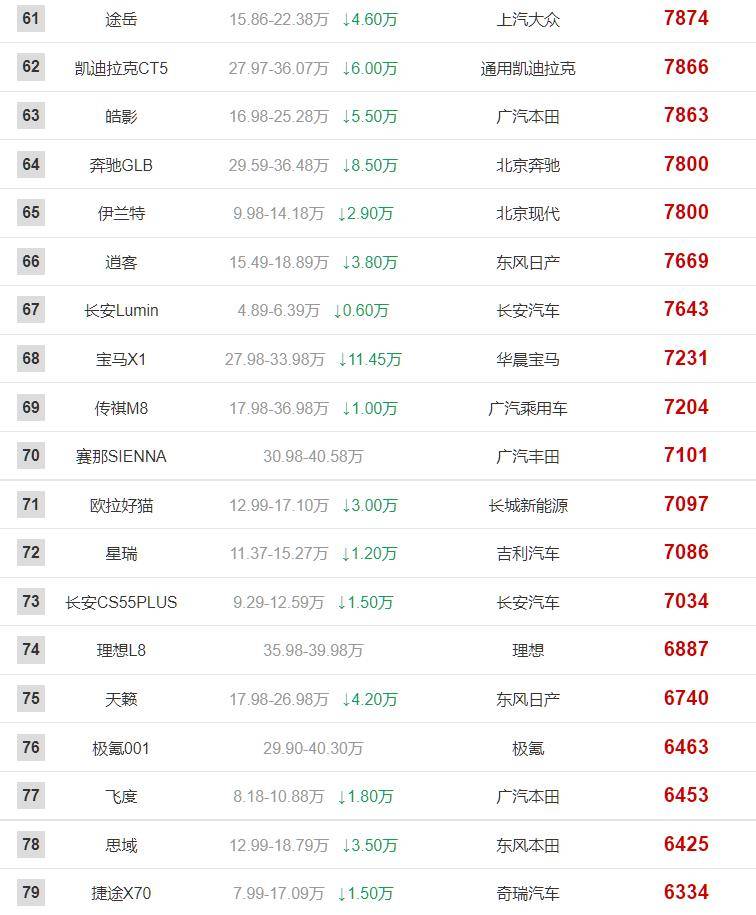Click the 通用凯迪拉克 manufacturer name
This screenshot has height=915, width=756.
[528, 68]
